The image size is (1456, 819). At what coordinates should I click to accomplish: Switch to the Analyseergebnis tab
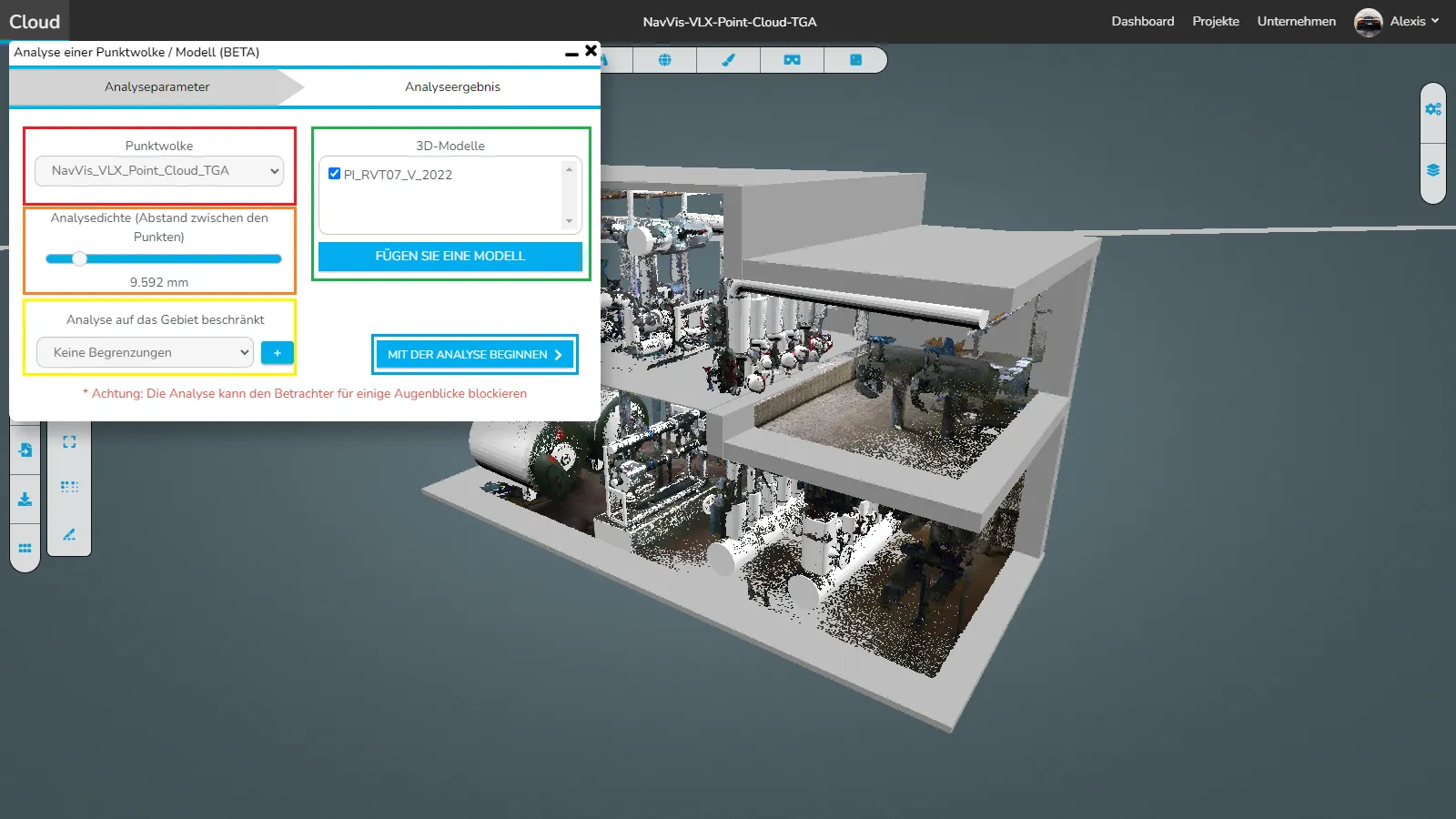(452, 87)
